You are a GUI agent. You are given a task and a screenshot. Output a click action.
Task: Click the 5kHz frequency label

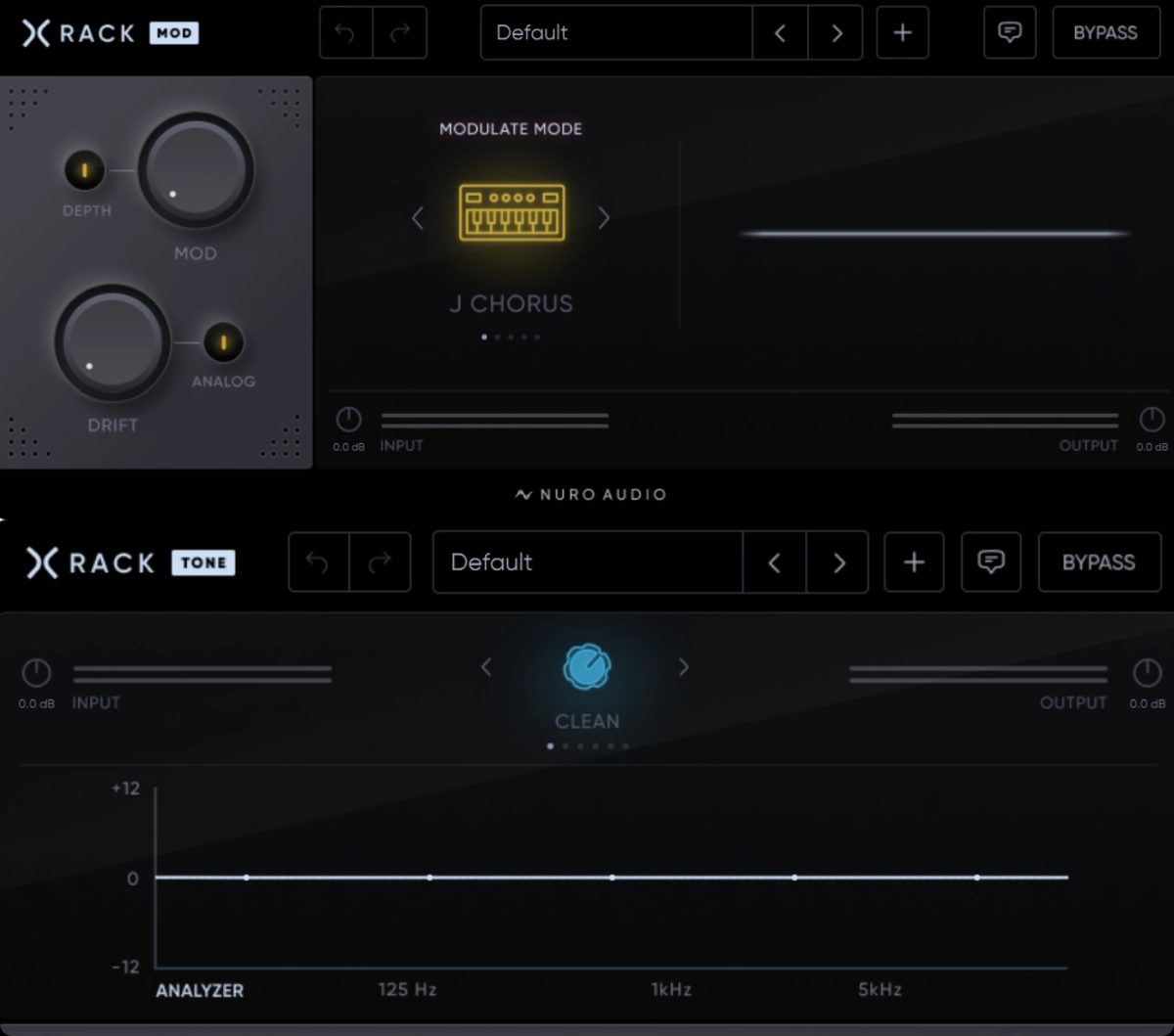click(x=880, y=989)
